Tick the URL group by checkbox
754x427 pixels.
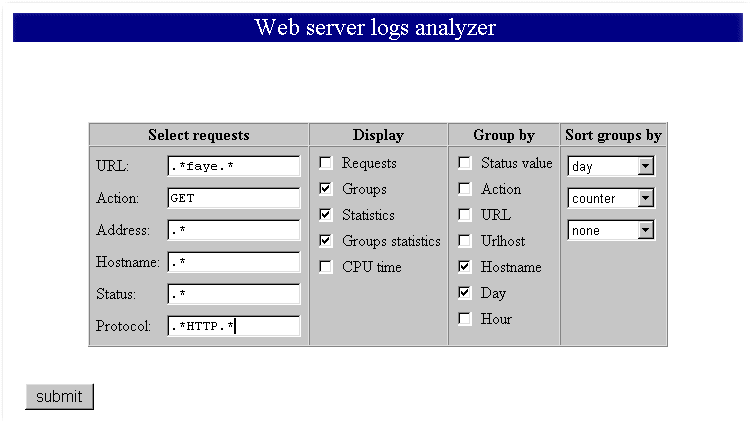[x=465, y=215]
